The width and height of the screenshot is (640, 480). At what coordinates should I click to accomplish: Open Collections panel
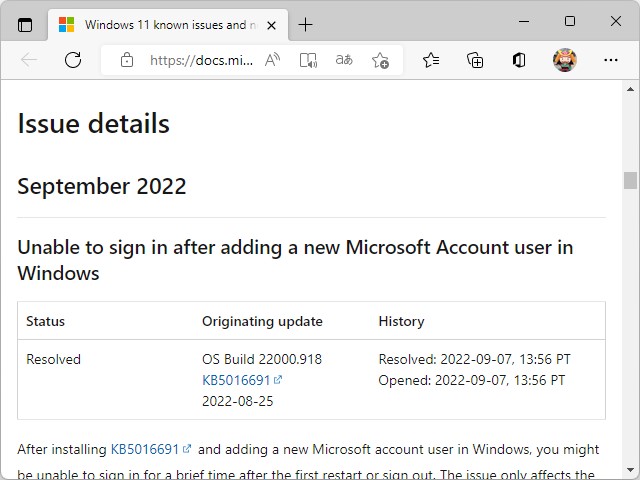[x=475, y=60]
